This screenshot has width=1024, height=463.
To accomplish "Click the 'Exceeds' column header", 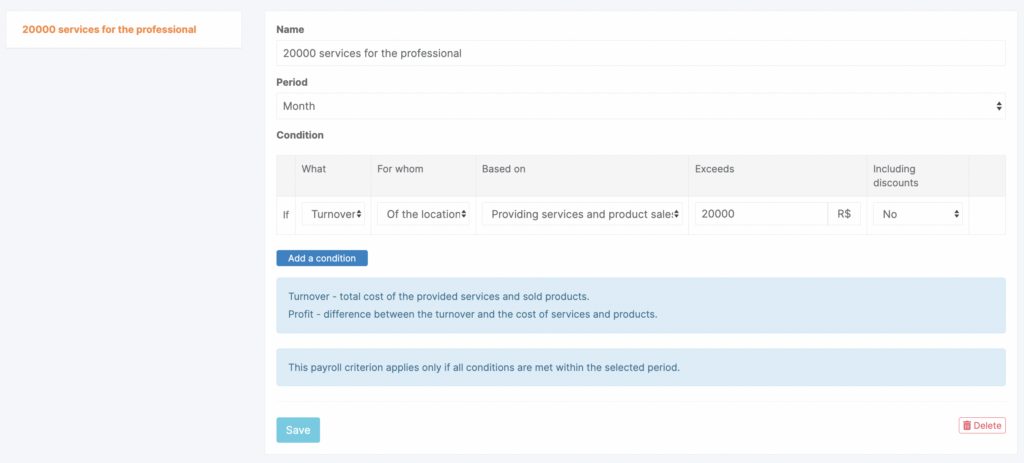I will pyautogui.click(x=714, y=169).
